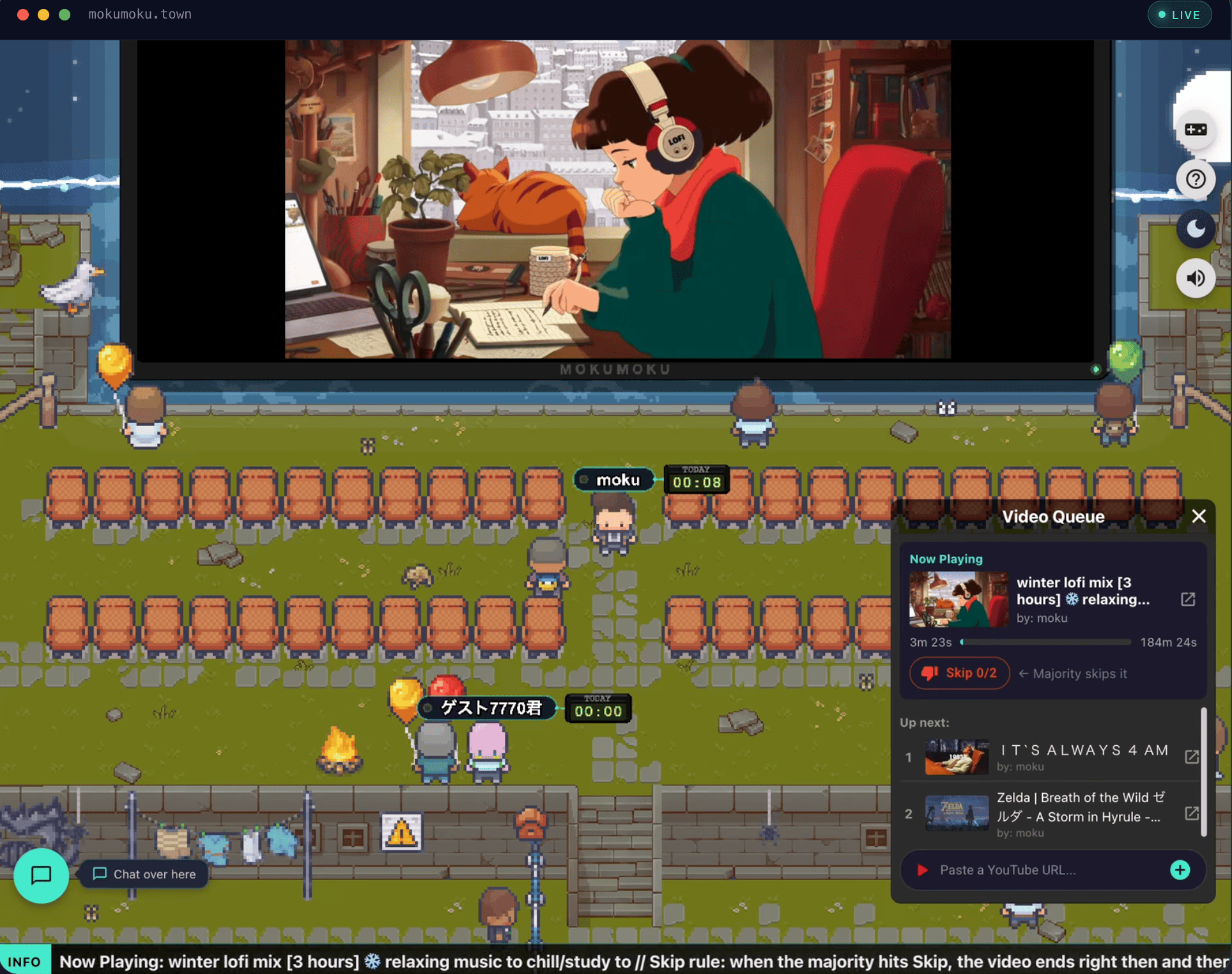
Task: Mute the sound with speaker button
Action: [1196, 278]
